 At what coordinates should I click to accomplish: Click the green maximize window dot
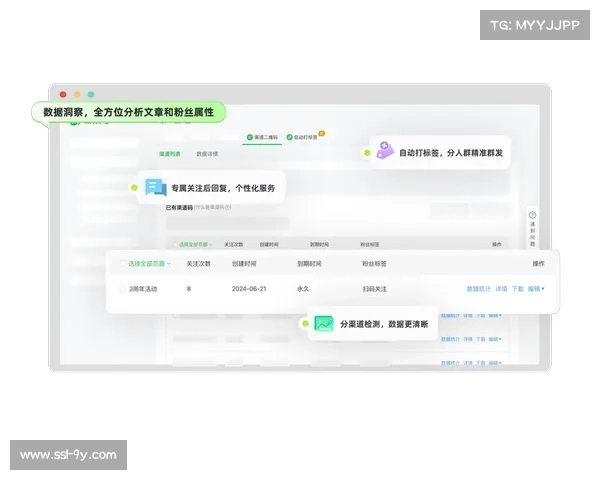point(91,94)
